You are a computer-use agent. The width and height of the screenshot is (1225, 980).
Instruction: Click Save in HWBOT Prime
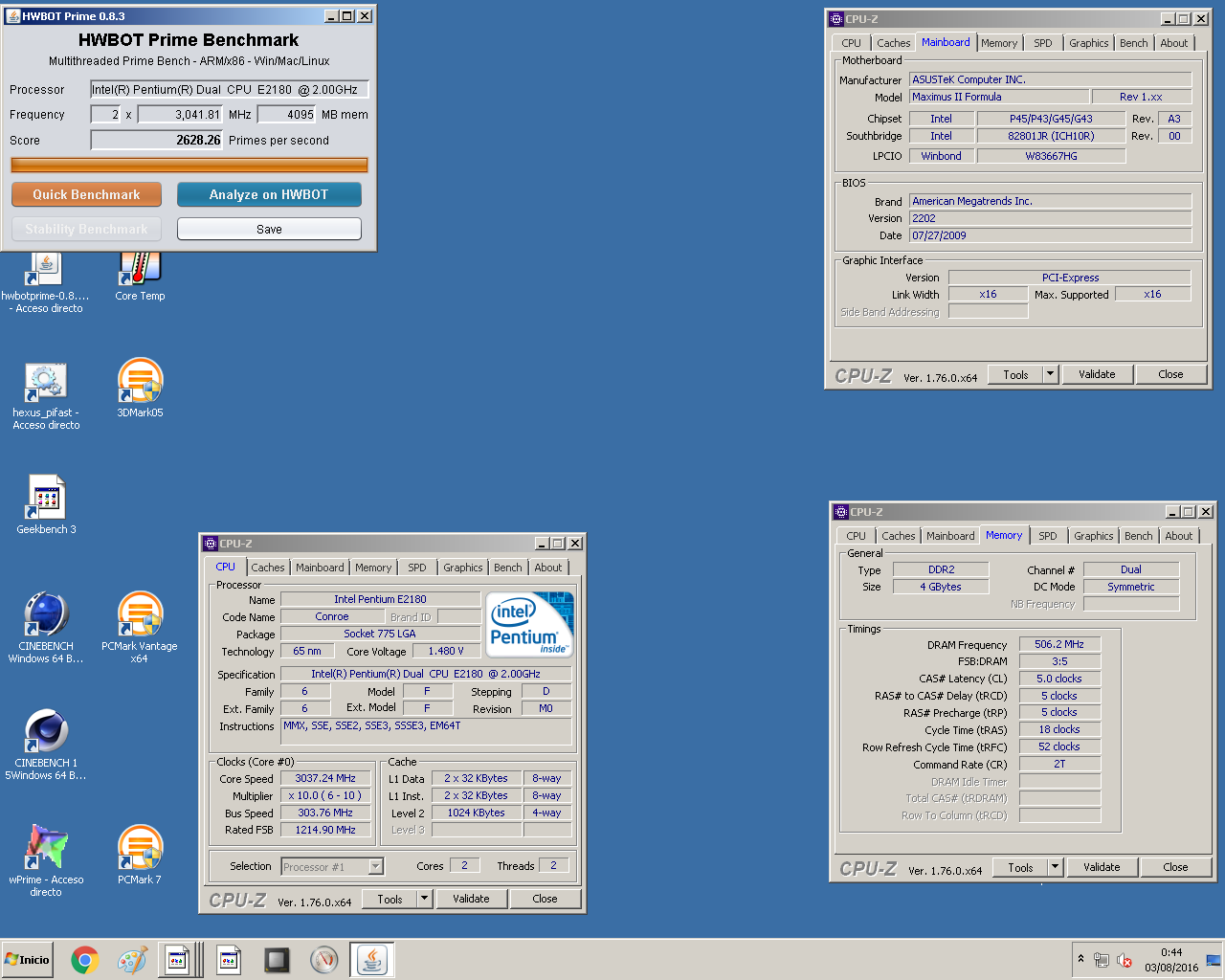coord(269,229)
